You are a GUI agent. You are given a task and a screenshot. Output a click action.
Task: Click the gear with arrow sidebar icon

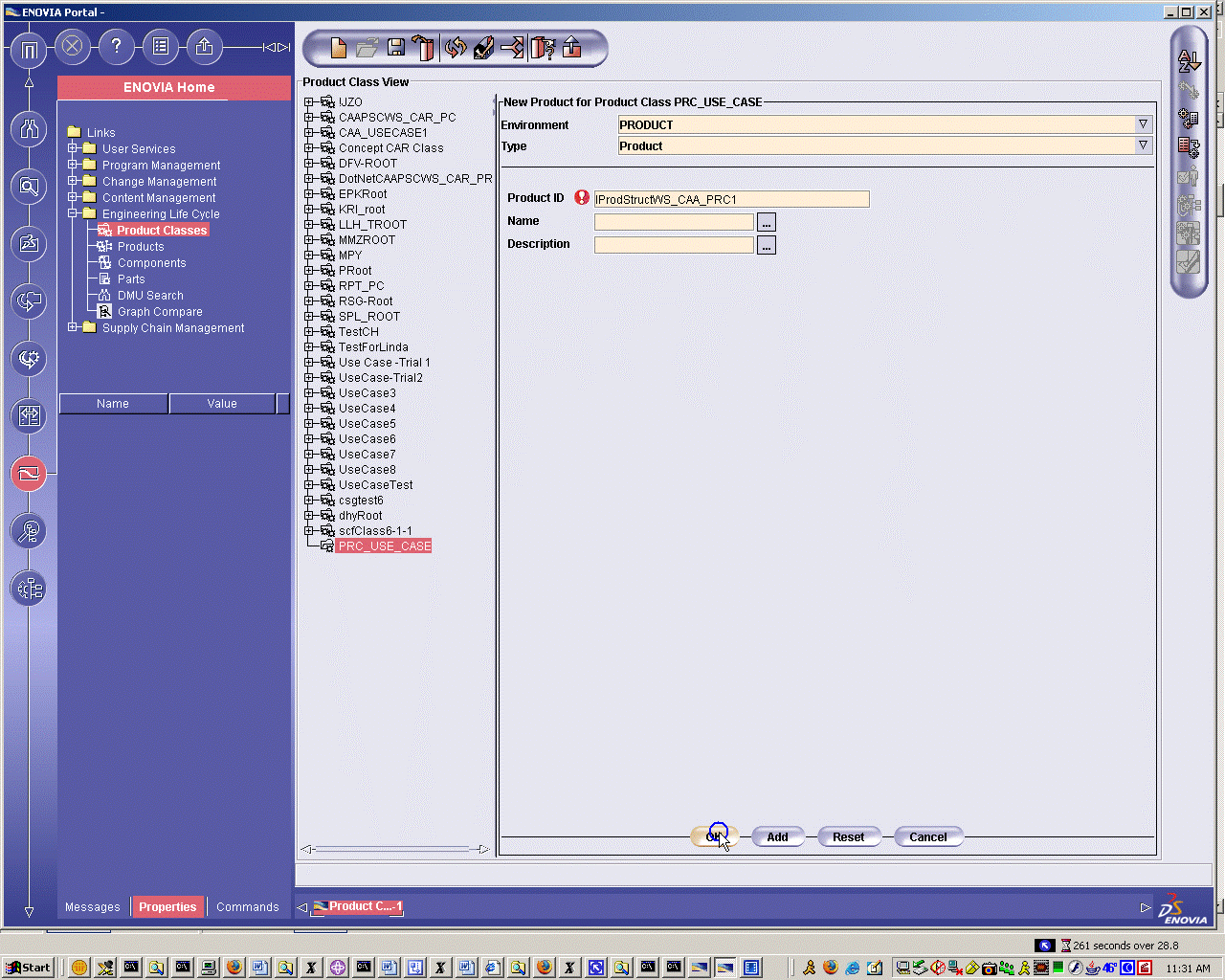coord(29,359)
